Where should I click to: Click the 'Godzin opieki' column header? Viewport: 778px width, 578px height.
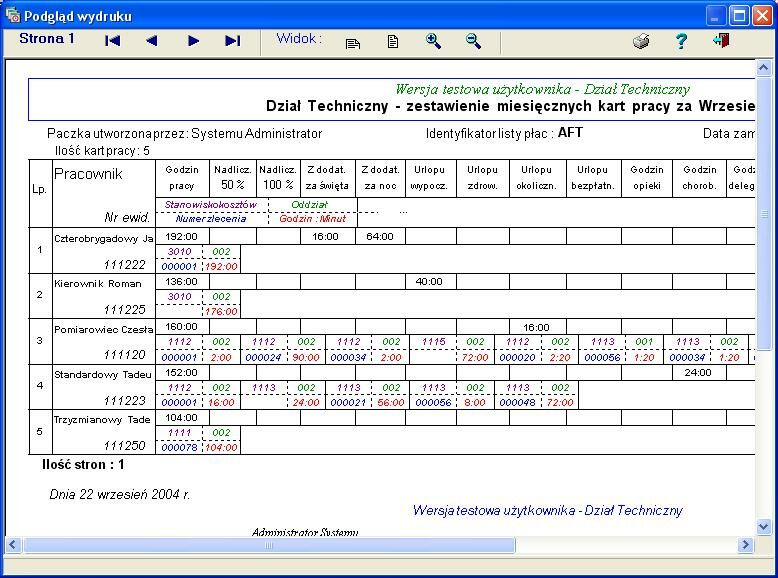pos(647,178)
